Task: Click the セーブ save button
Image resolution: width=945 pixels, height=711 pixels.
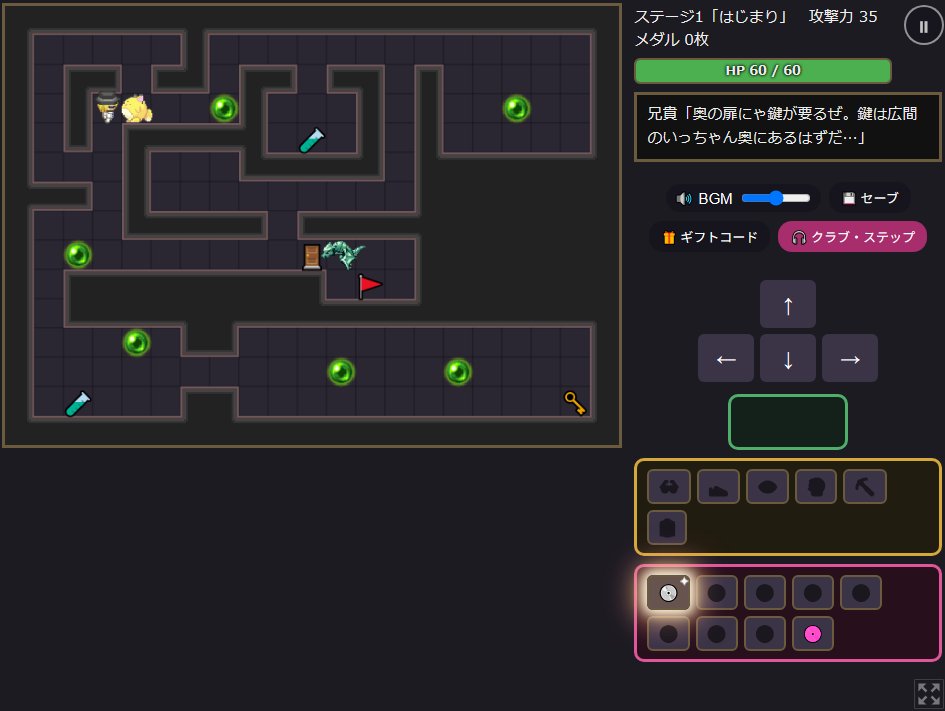Action: tap(870, 198)
